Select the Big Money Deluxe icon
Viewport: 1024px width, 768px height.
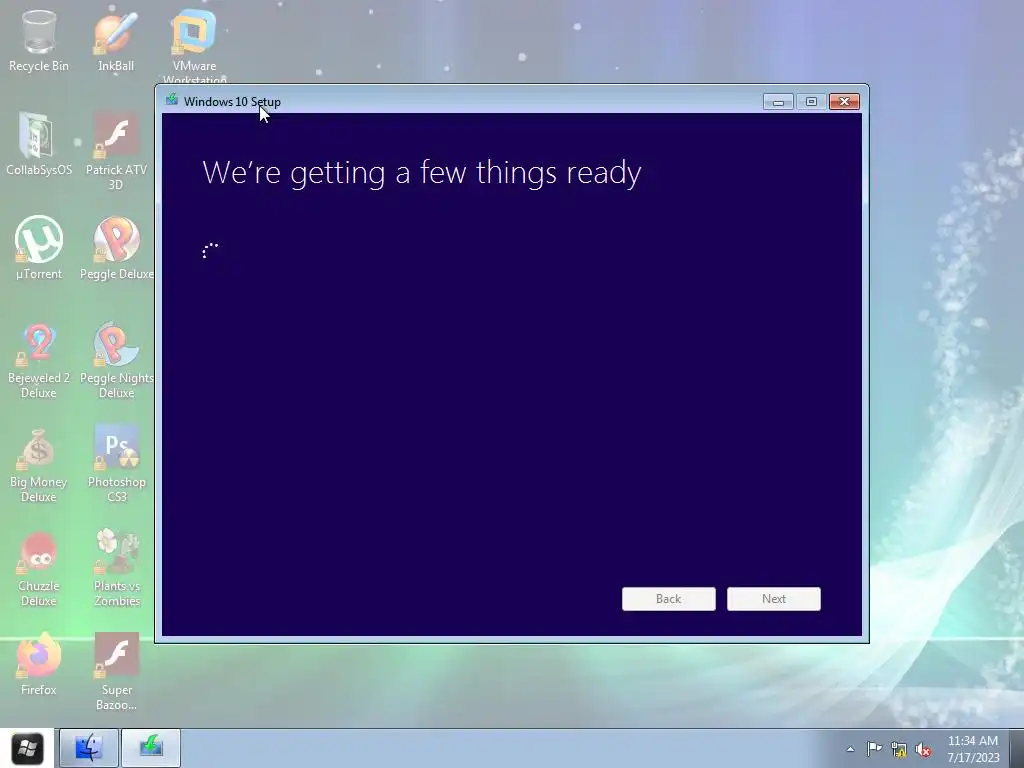[39, 464]
